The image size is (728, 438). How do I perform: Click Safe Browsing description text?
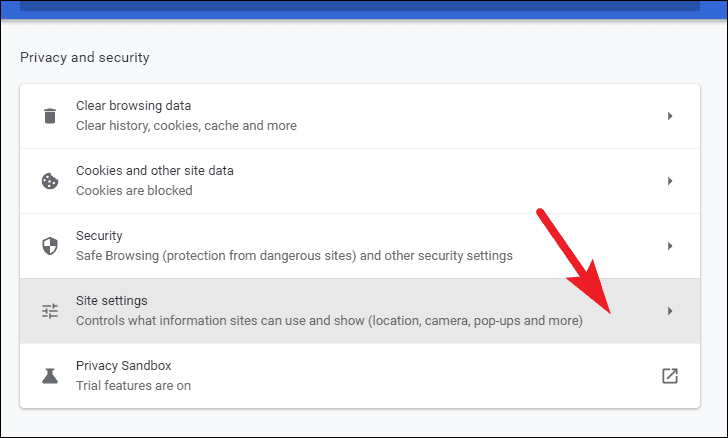pyautogui.click(x=294, y=256)
